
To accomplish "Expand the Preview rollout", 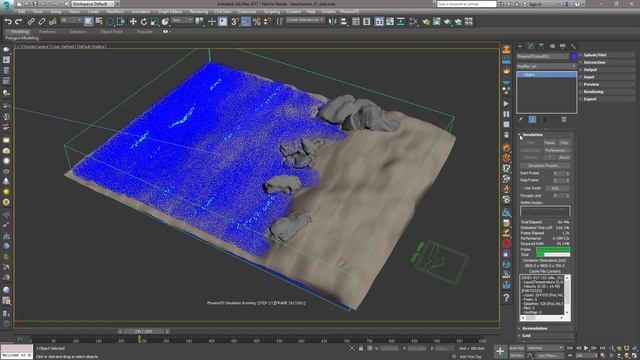I will pos(607,84).
